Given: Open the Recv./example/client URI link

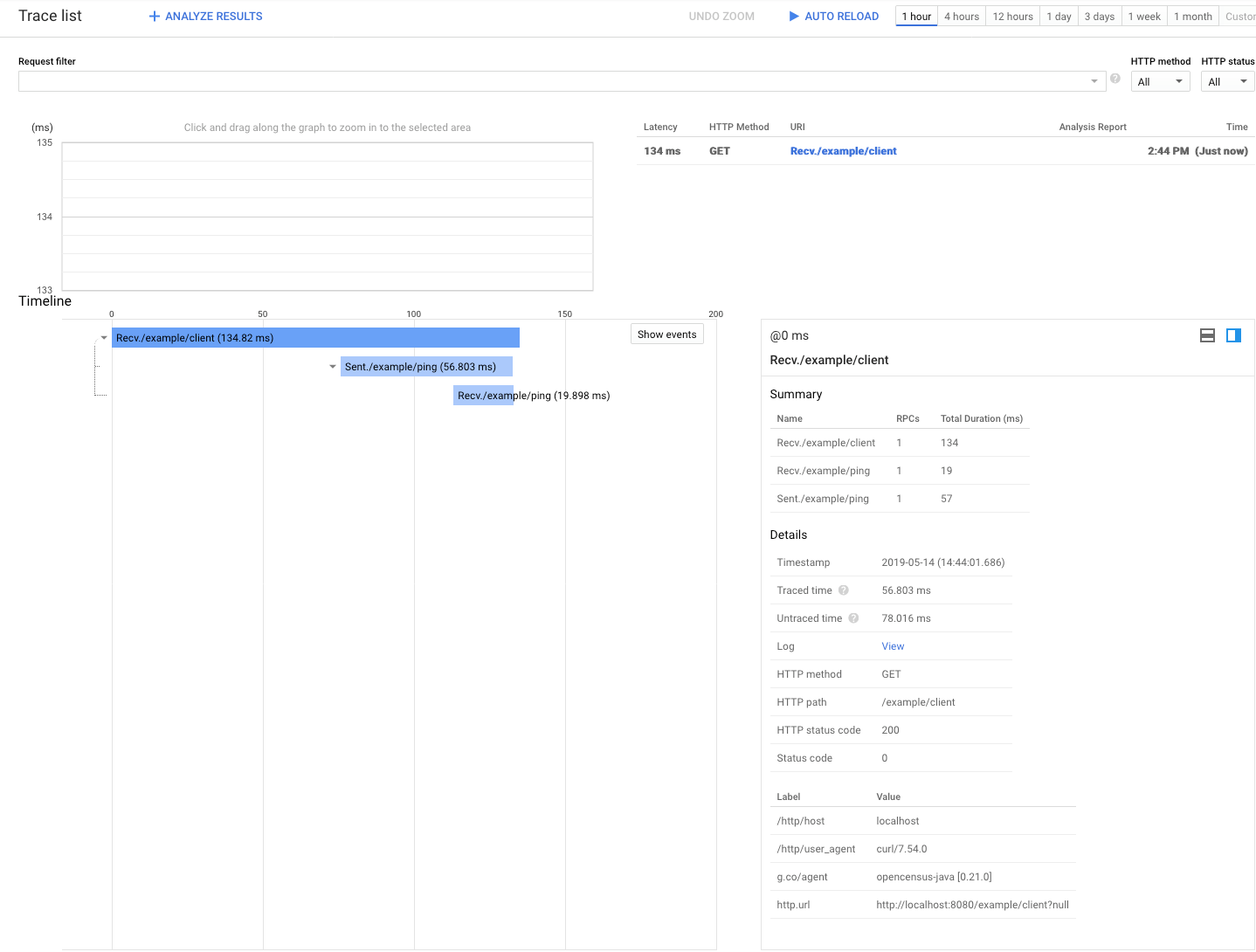Looking at the screenshot, I should [x=844, y=151].
